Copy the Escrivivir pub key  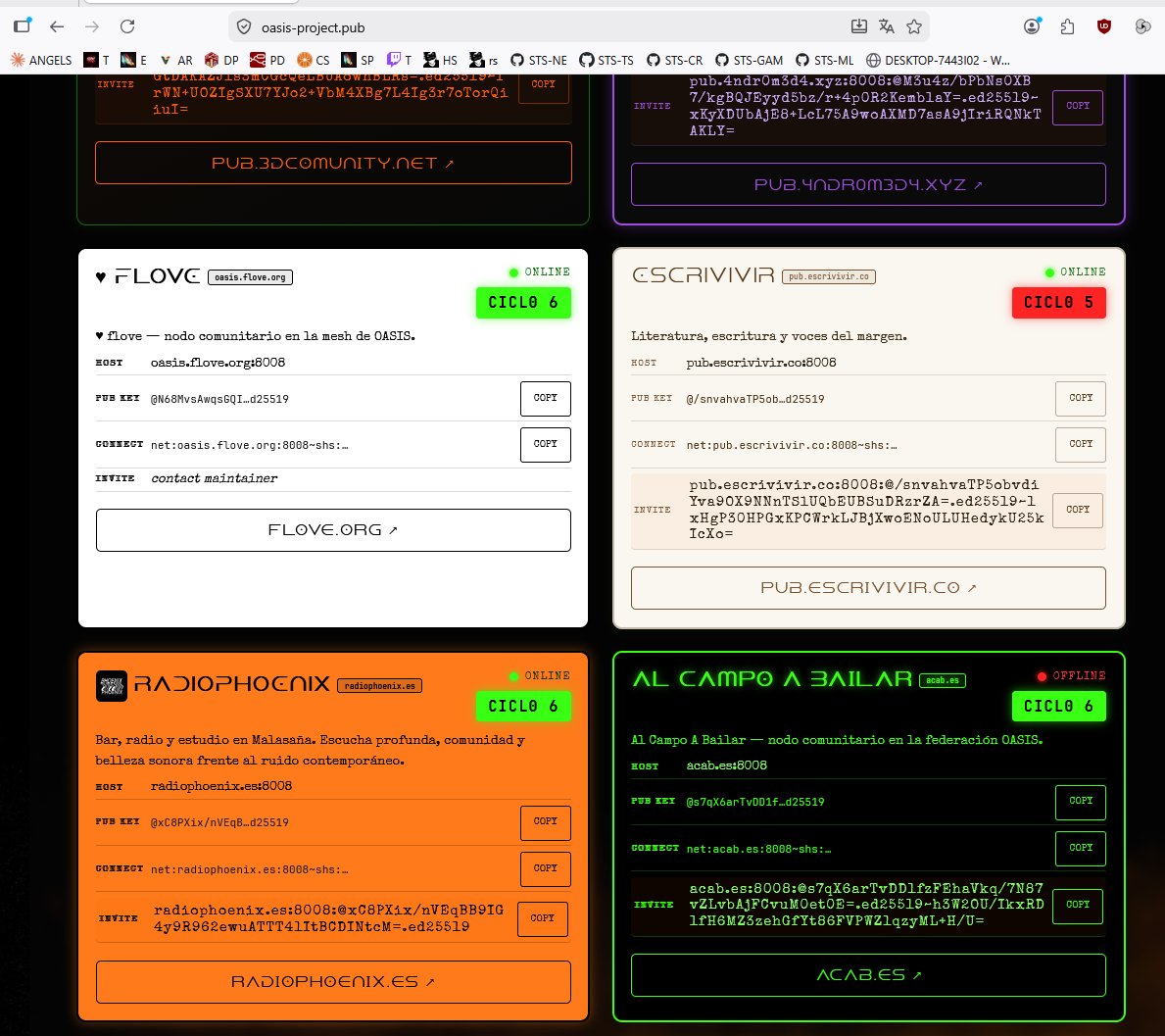click(1081, 398)
